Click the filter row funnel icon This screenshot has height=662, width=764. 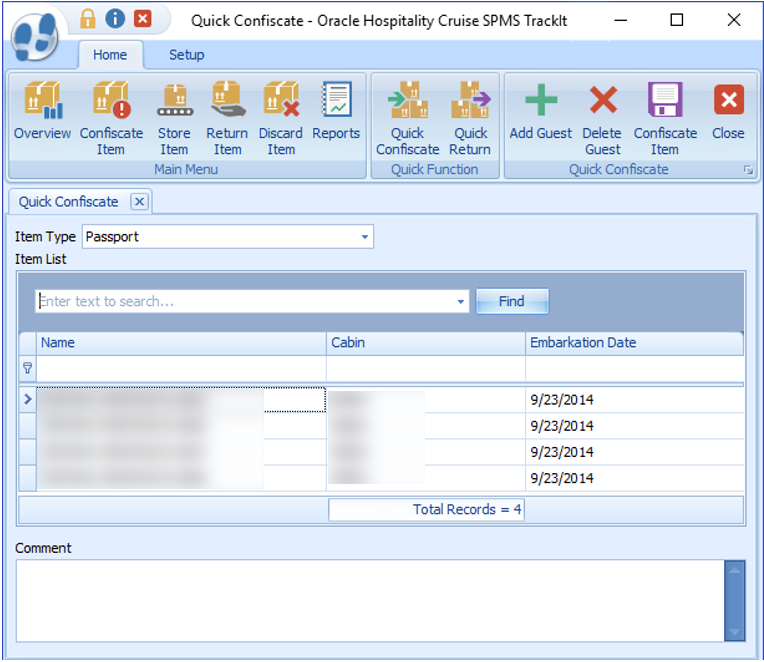point(27,368)
